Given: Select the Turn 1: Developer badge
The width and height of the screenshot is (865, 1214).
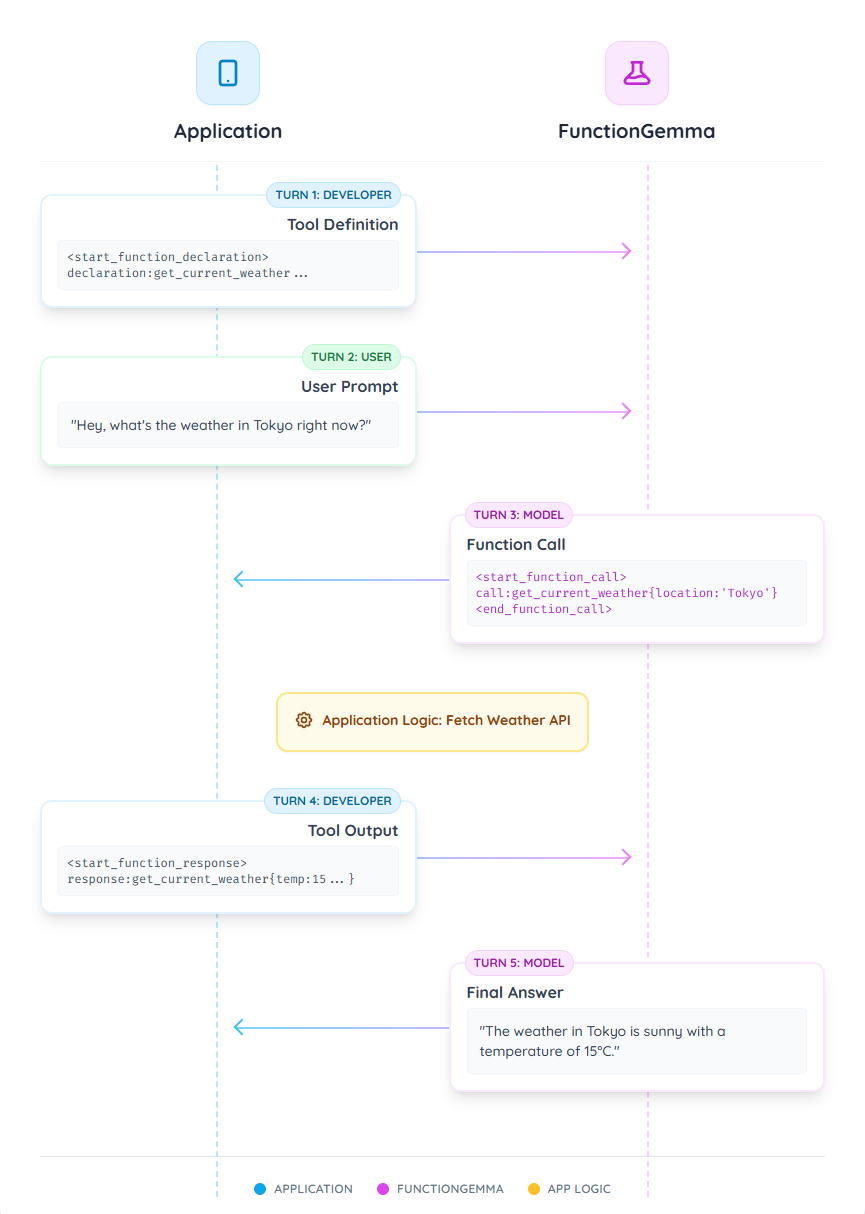Looking at the screenshot, I should [x=333, y=195].
